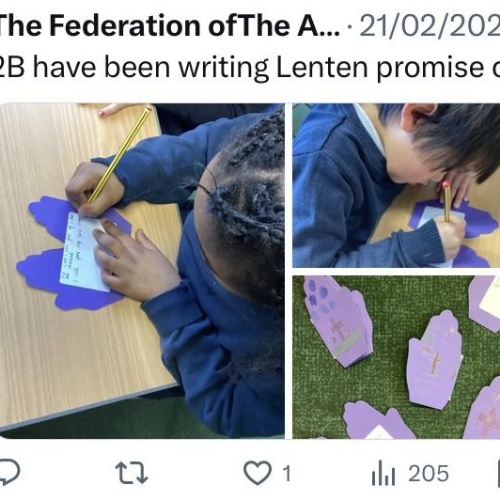Open the reply speech bubble icon

click(9, 472)
